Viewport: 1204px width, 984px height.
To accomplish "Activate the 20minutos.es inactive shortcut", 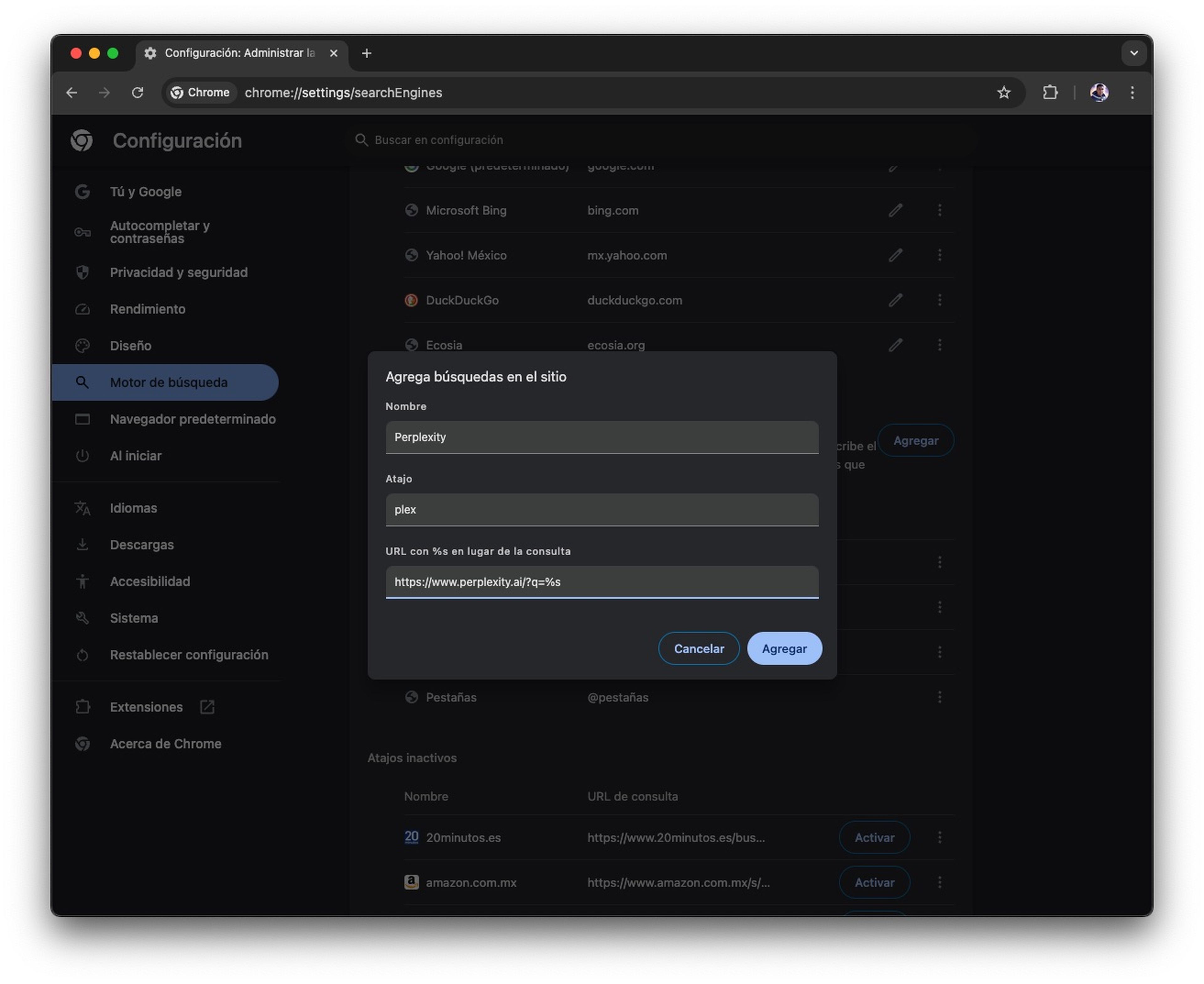I will [875, 838].
